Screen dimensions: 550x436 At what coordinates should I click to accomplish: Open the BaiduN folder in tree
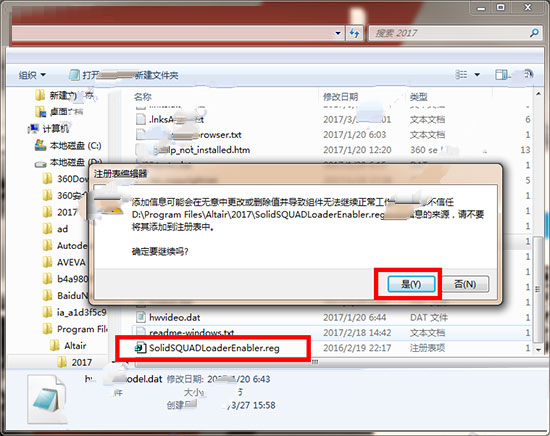65,296
